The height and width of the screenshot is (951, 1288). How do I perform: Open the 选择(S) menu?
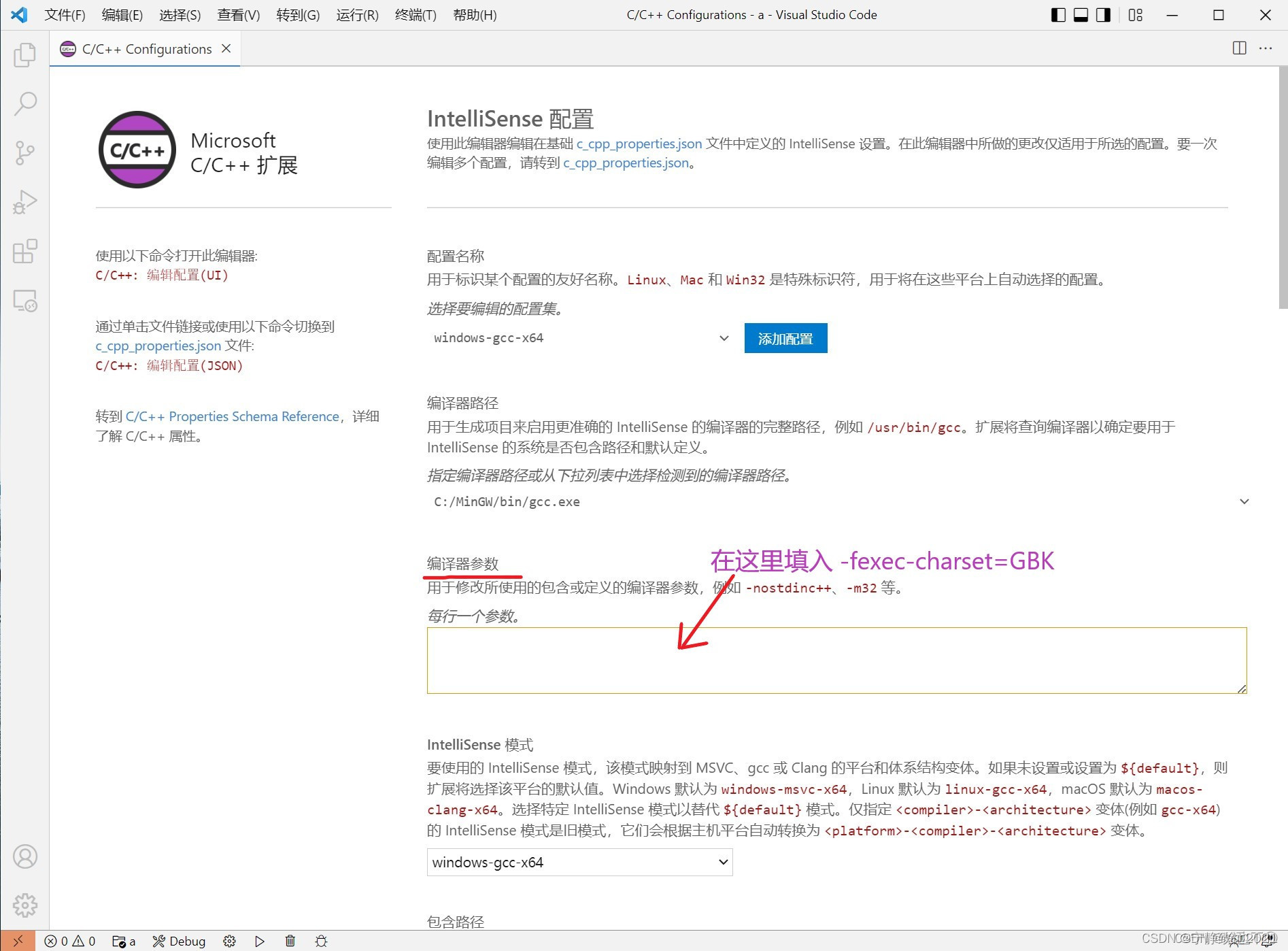coord(180,15)
